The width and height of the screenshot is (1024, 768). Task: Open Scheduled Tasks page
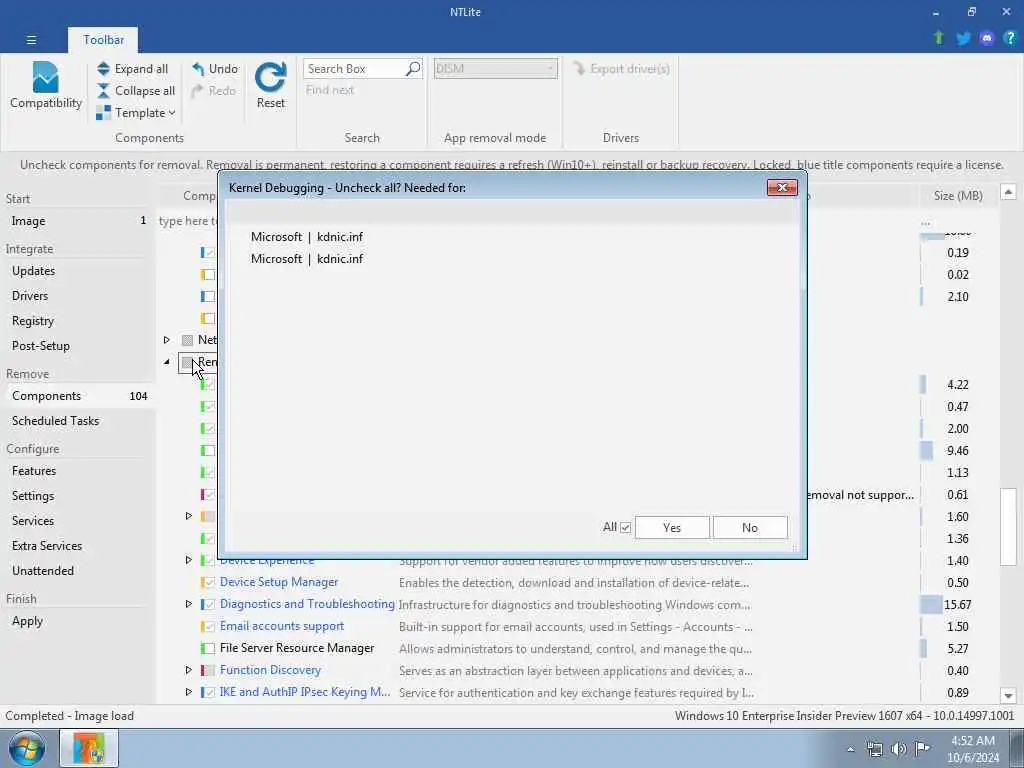point(78,421)
